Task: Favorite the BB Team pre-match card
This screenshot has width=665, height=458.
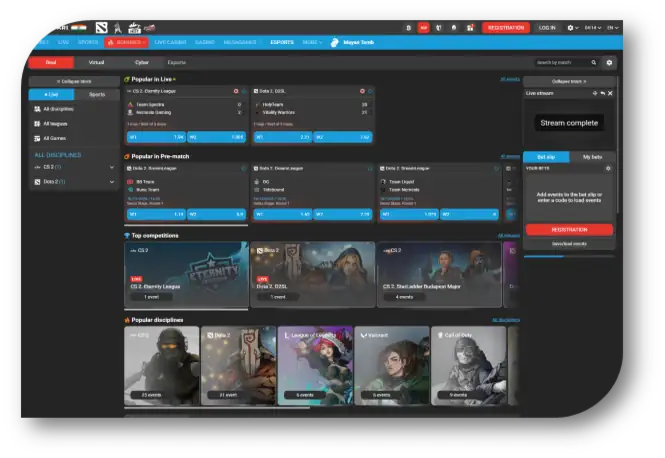Action: pos(244,168)
